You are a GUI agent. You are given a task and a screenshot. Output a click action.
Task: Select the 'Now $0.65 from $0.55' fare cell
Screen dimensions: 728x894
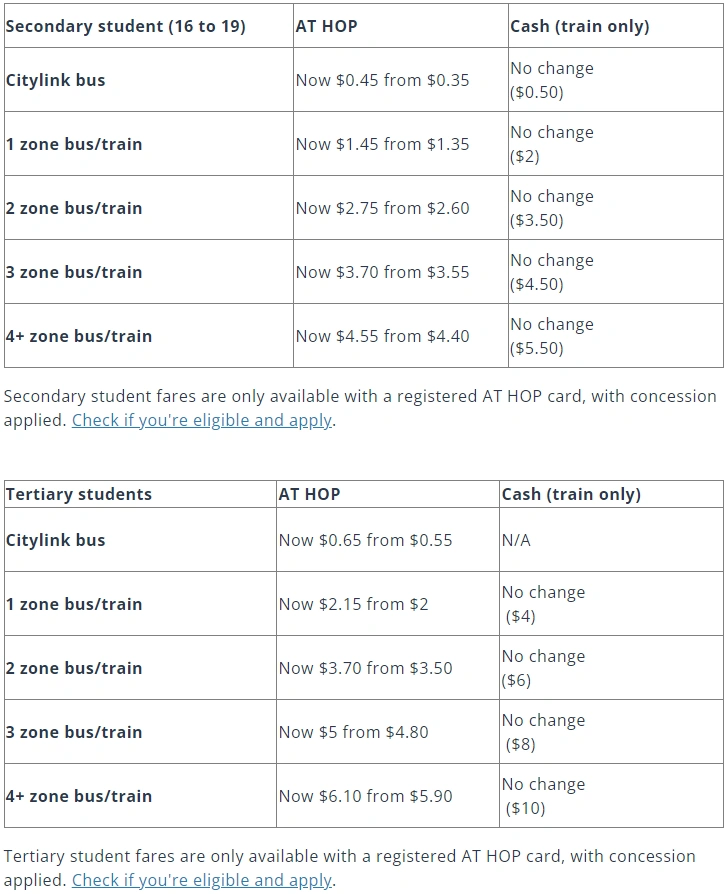tap(365, 540)
